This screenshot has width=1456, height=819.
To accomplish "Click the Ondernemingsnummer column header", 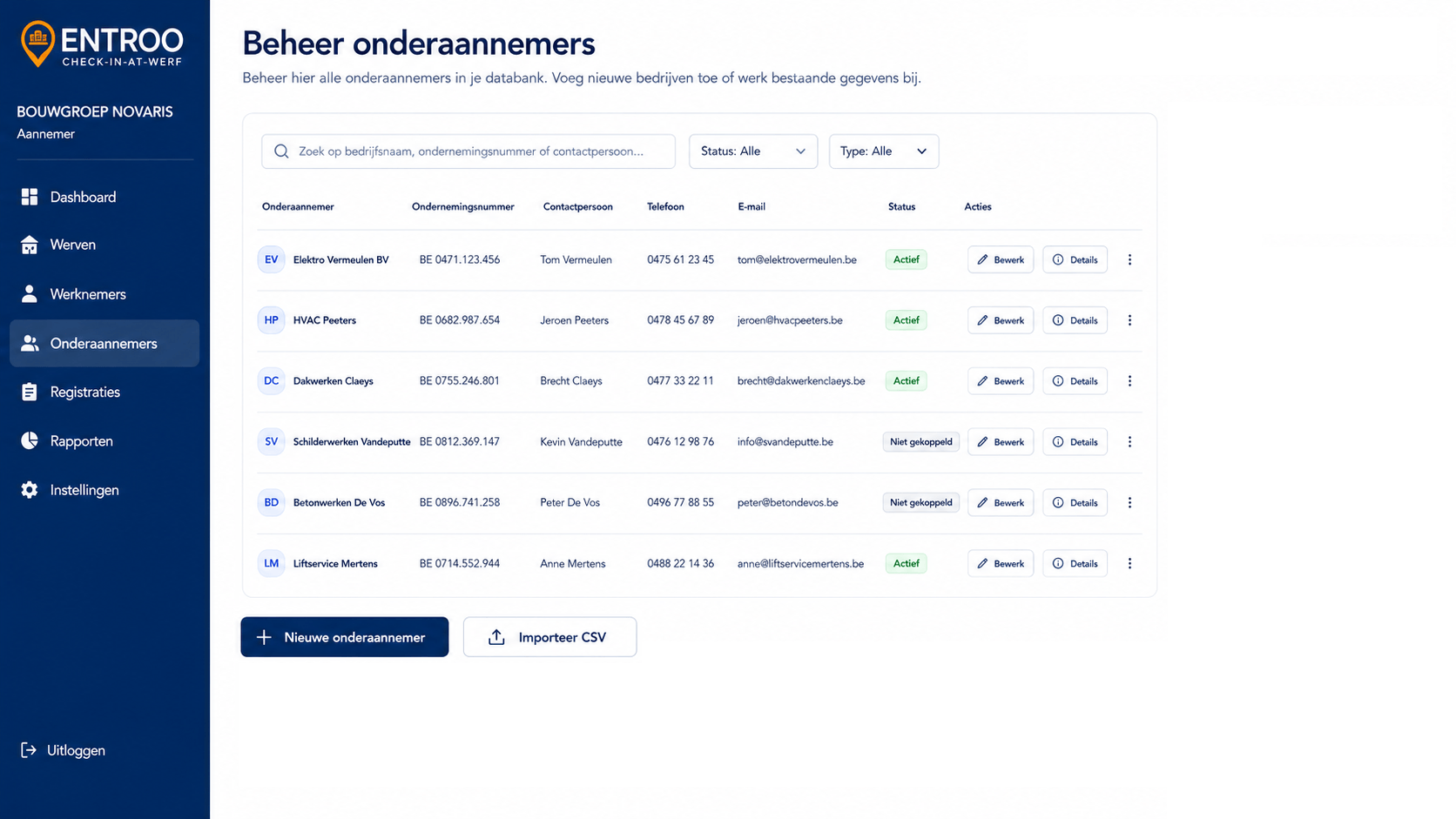I will point(463,207).
